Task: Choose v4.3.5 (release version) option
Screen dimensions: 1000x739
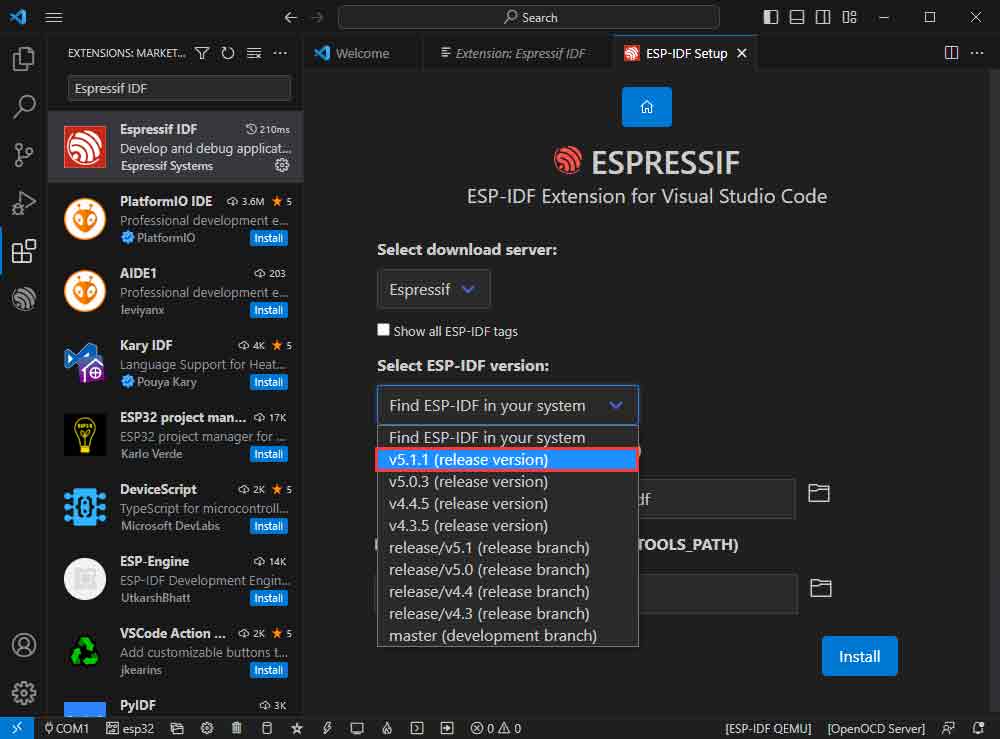Action: 508,525
